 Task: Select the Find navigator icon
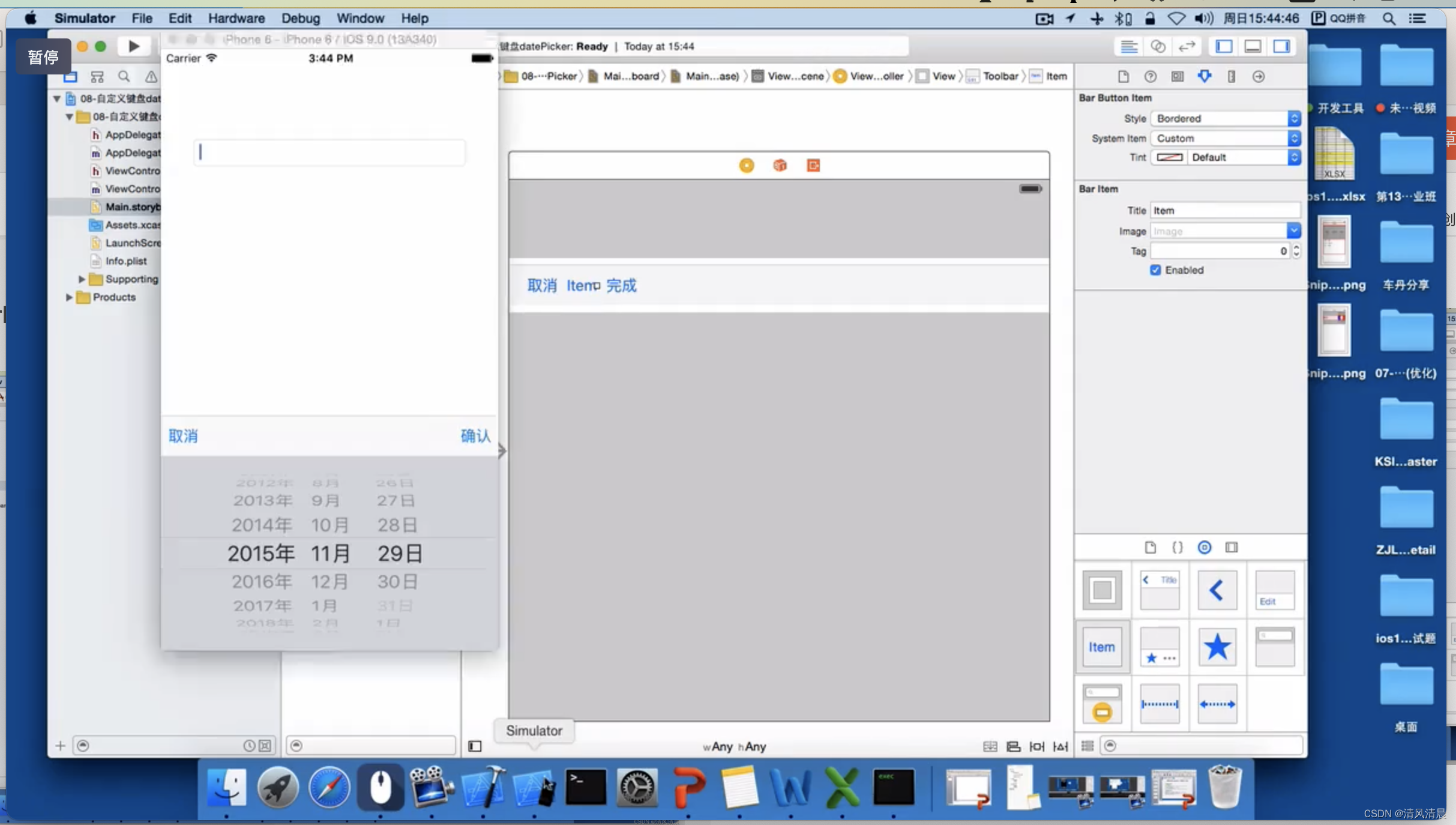[124, 76]
